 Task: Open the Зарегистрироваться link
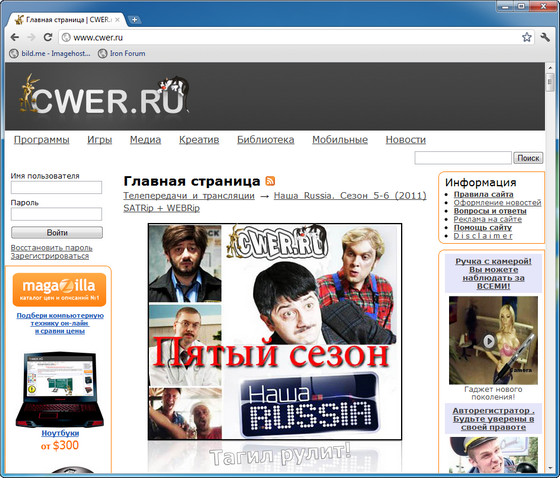pos(50,256)
